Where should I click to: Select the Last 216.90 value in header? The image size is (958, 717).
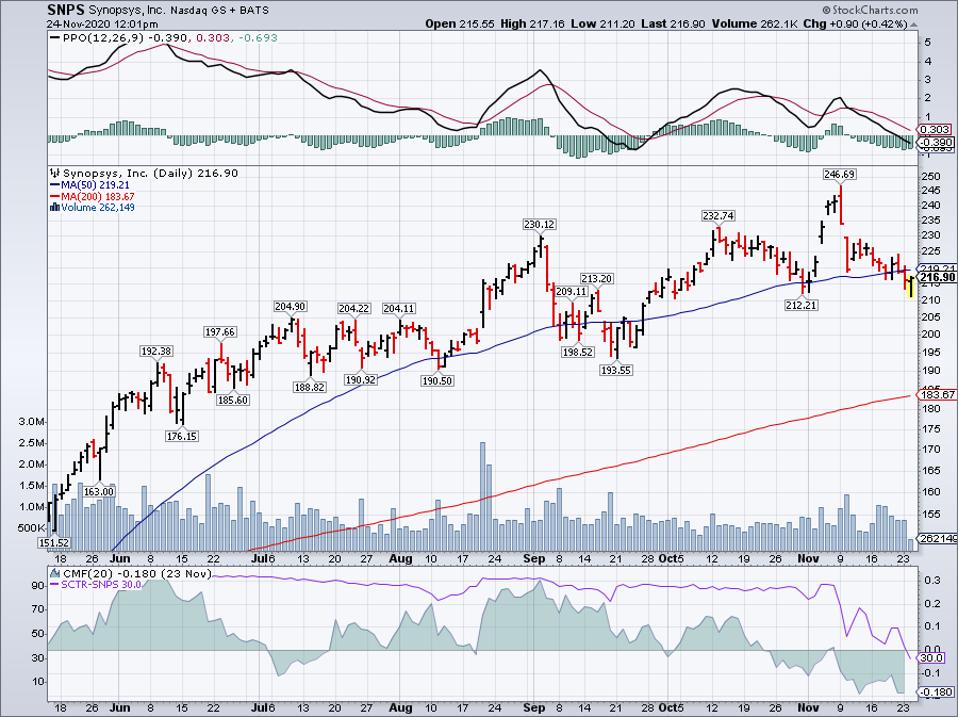[671, 24]
